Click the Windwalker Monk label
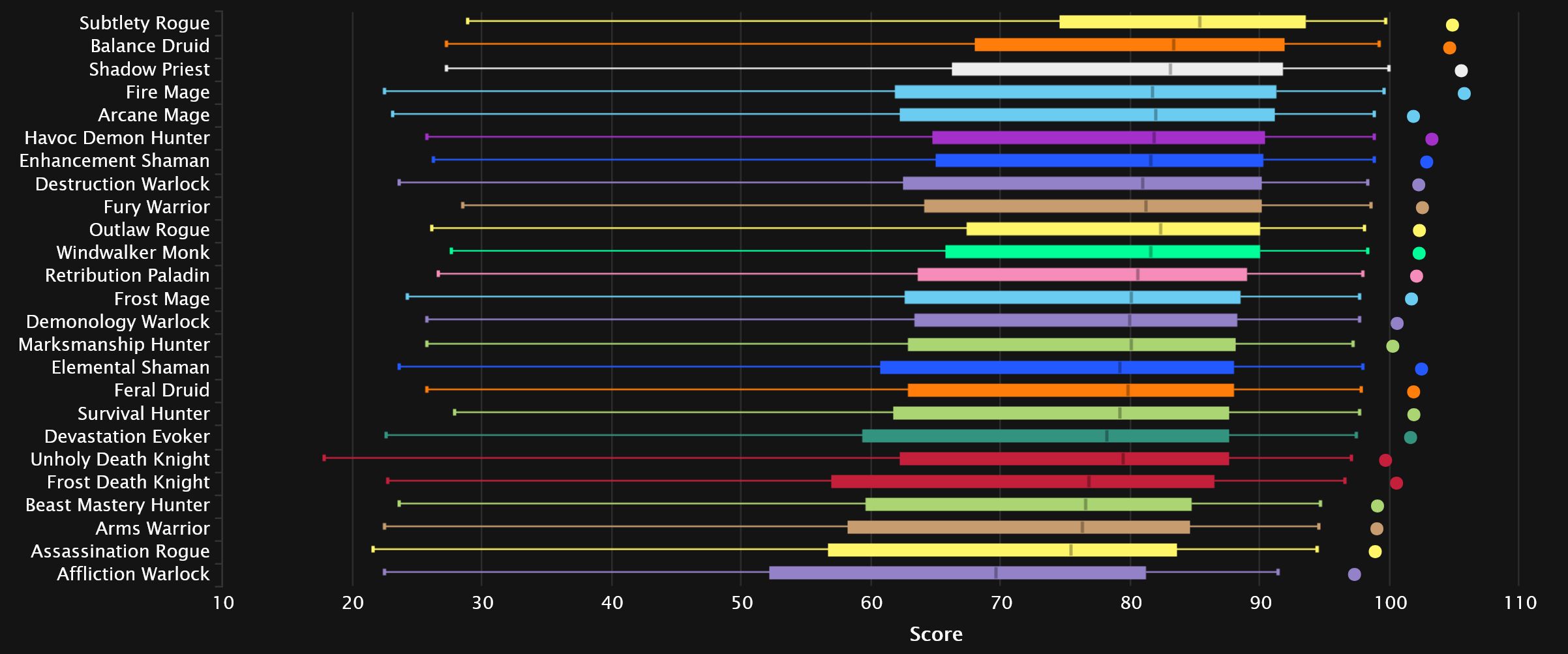Viewport: 1568px width, 654px height. (x=133, y=252)
